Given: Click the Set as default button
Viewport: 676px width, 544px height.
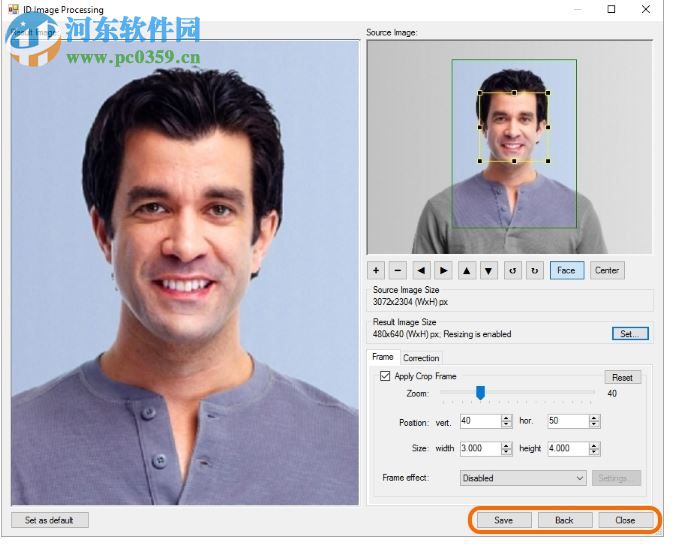Looking at the screenshot, I should coord(50,520).
